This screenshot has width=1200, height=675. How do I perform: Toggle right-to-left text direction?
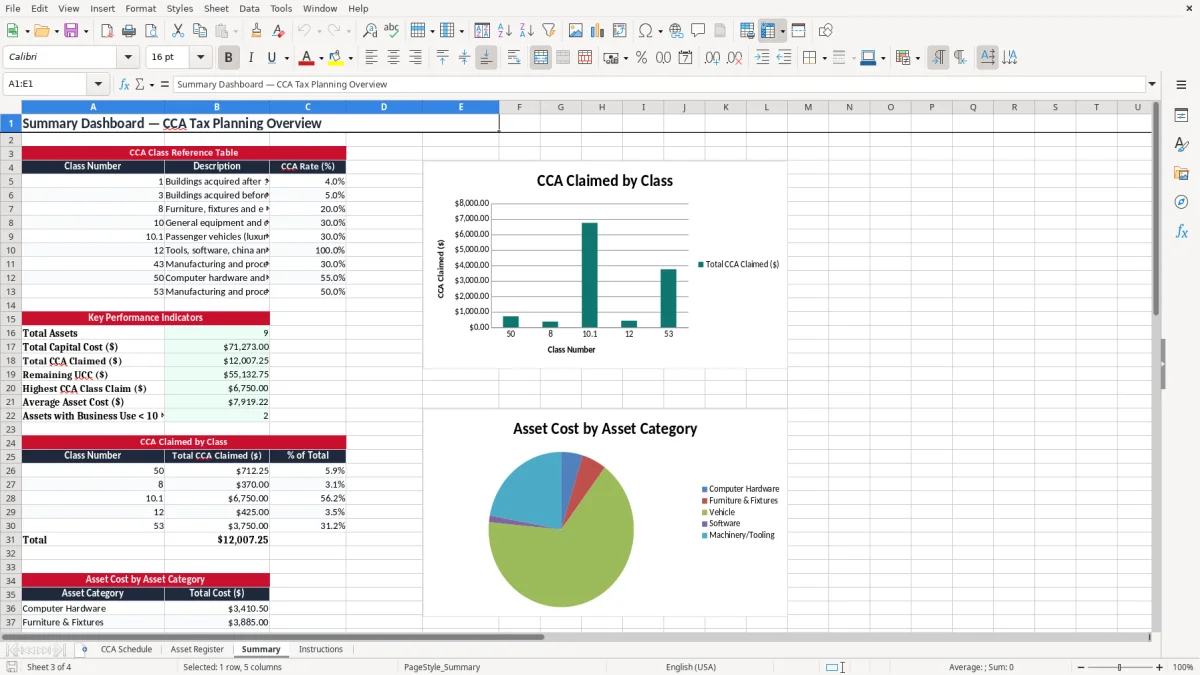960,58
